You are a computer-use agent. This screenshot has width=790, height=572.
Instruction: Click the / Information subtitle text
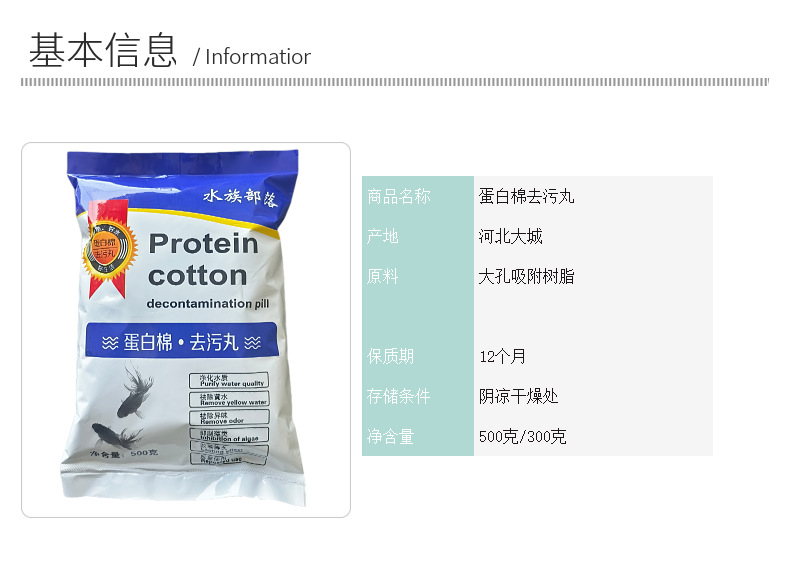(x=252, y=57)
